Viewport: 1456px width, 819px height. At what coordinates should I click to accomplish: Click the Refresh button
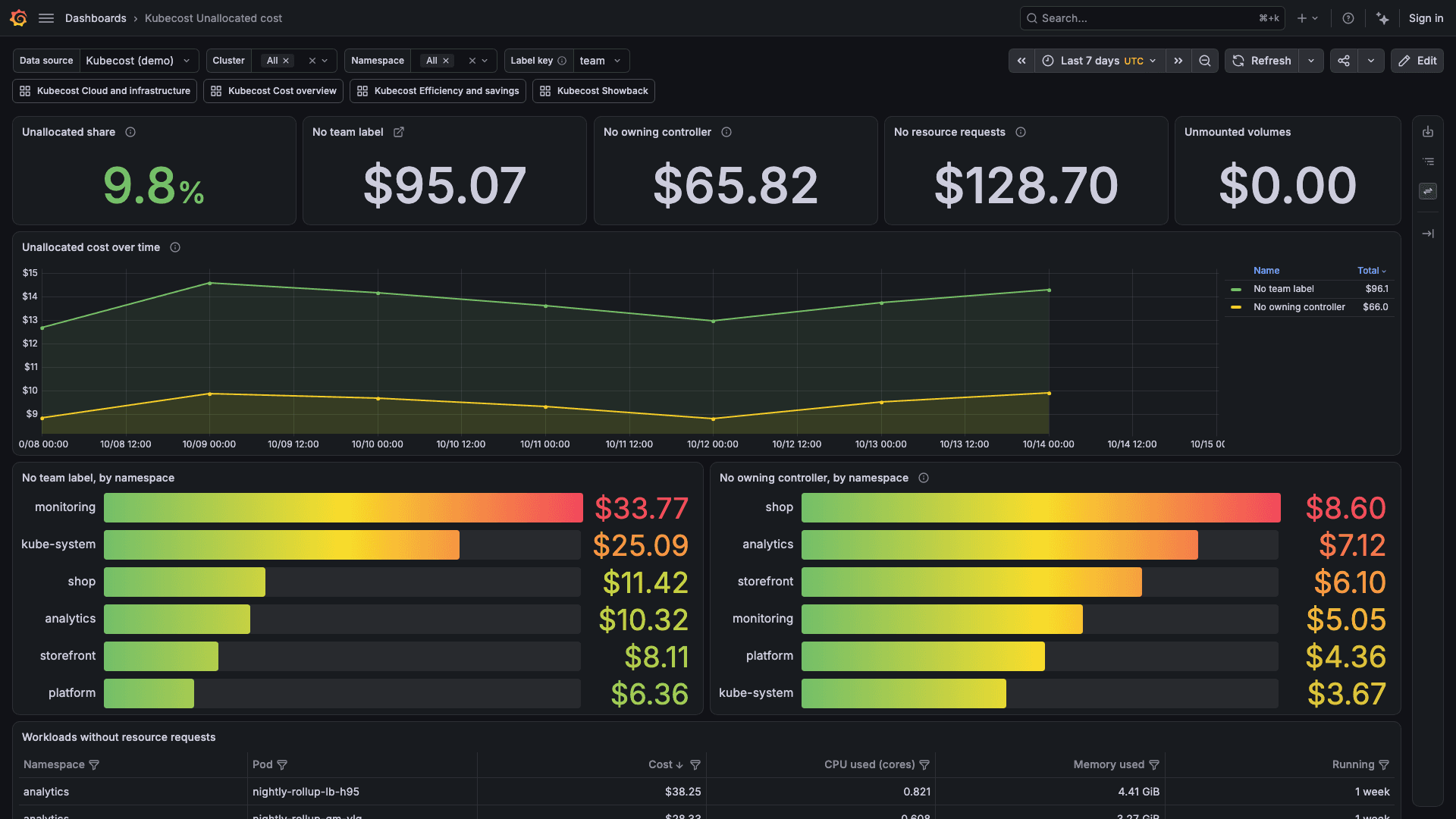click(x=1262, y=61)
